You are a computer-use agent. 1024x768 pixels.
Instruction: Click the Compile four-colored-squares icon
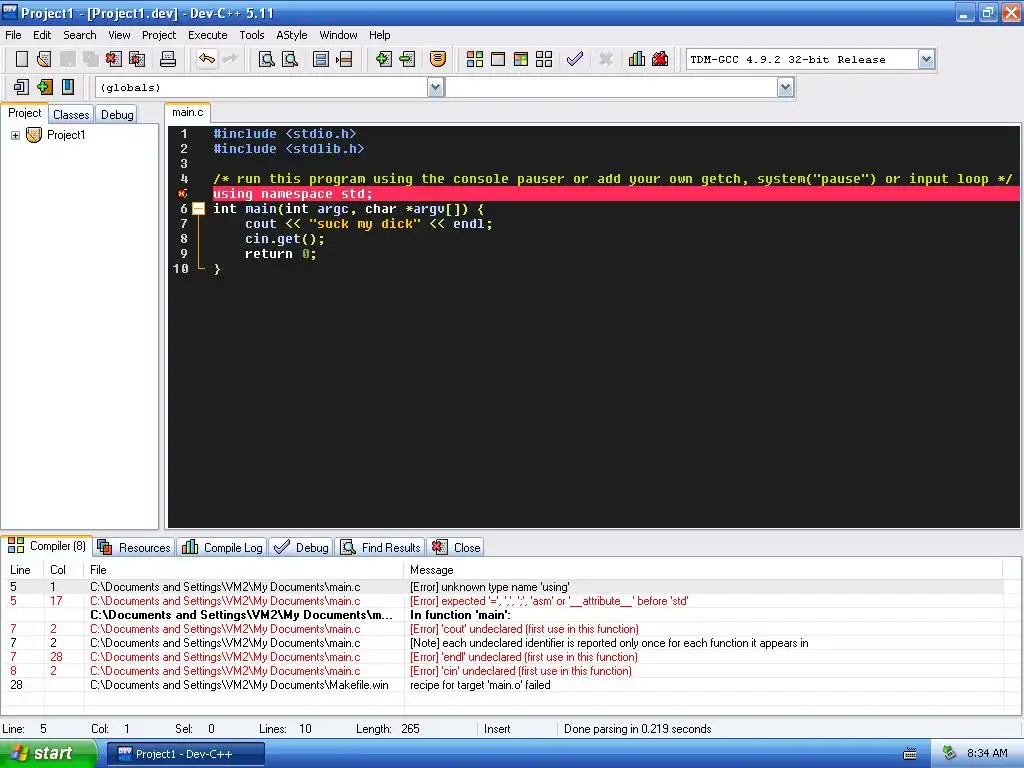click(475, 59)
